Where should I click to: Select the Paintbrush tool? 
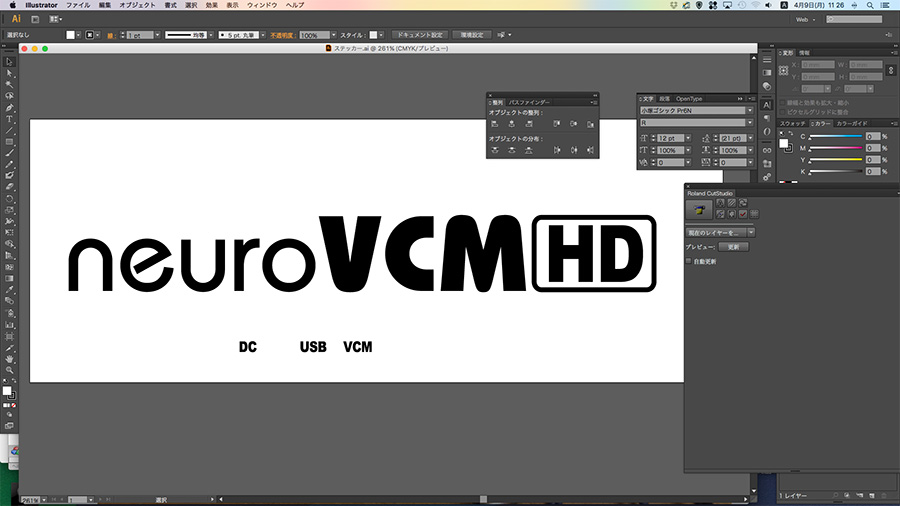tap(9, 153)
